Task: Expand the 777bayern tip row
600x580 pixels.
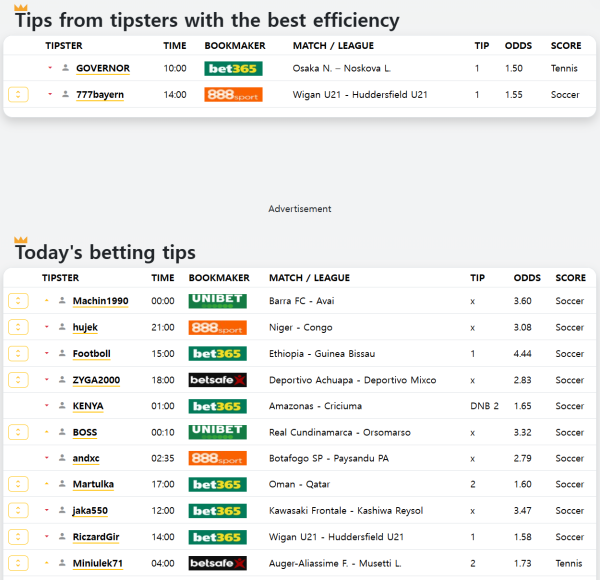Action: click(x=18, y=94)
